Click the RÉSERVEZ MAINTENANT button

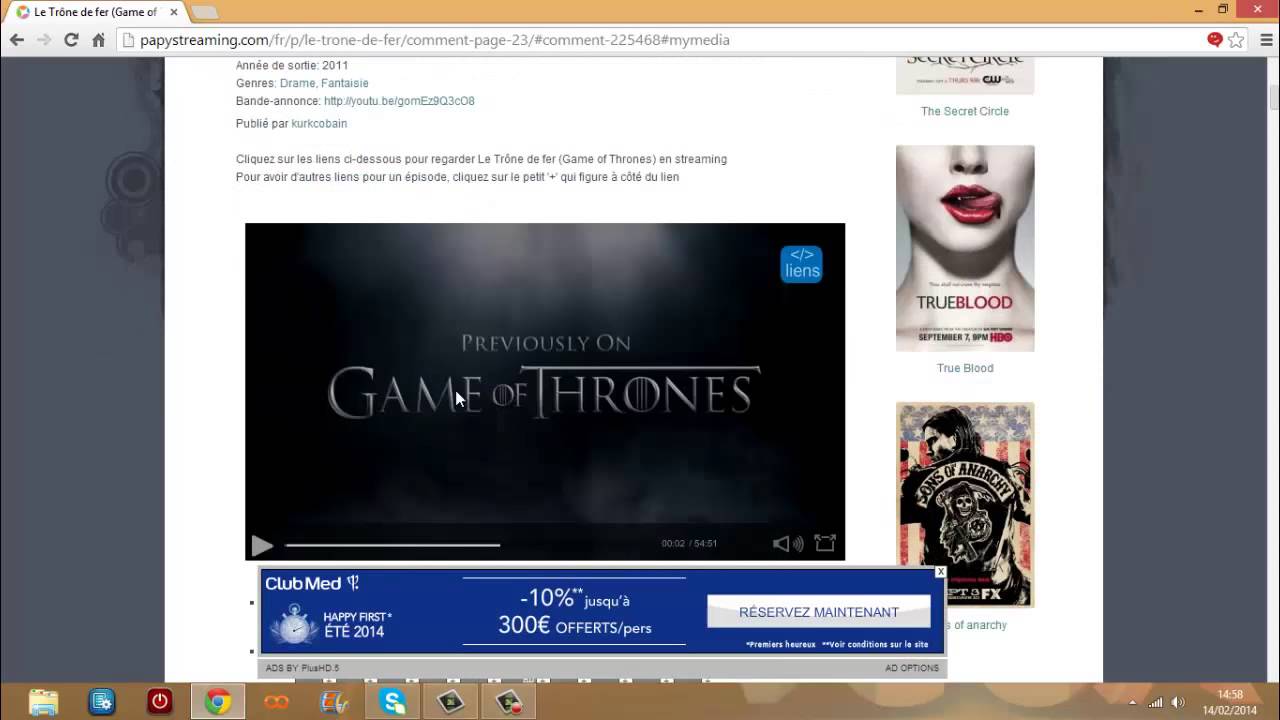pyautogui.click(x=818, y=612)
